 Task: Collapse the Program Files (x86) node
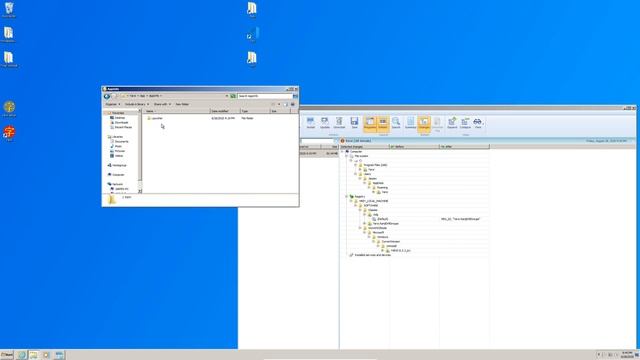[x=356, y=165]
